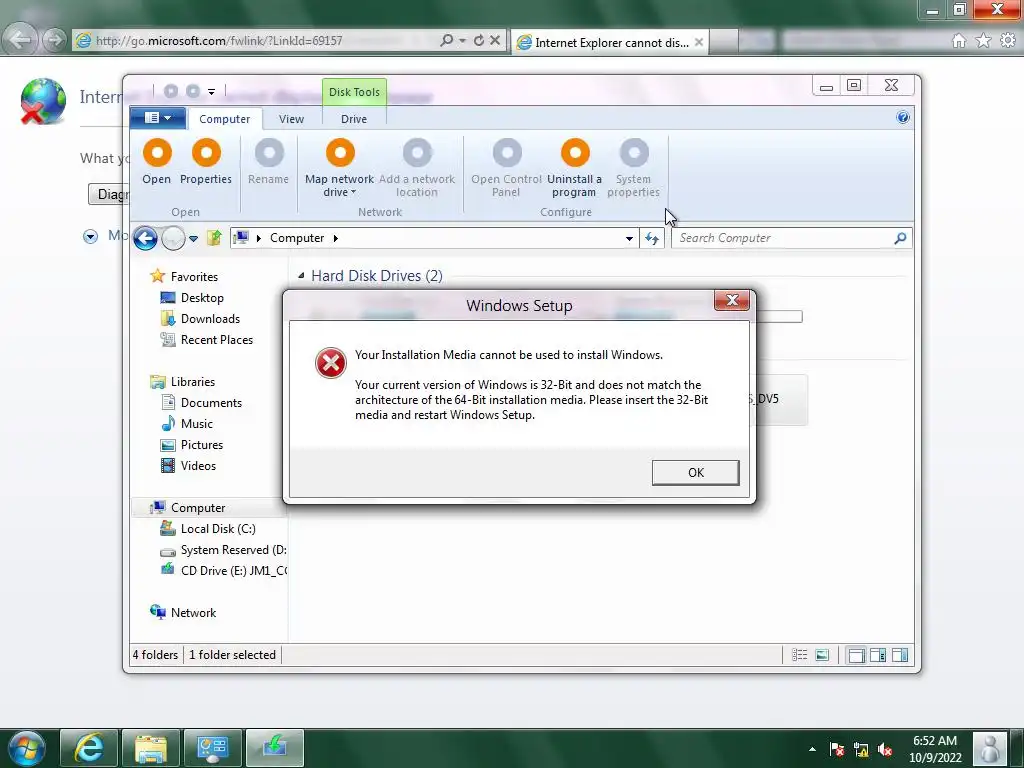1024x768 pixels.
Task: Click Explorer forward navigation button
Action: [173, 238]
